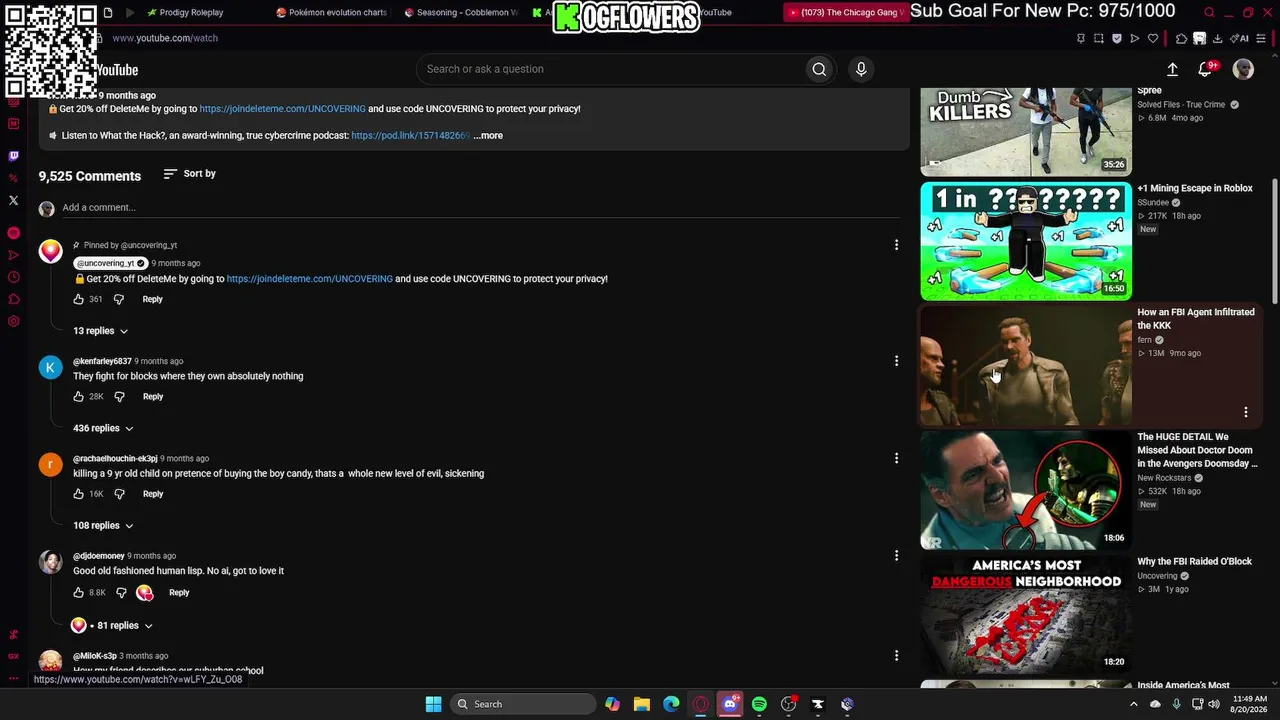
Task: Click the browser address bar URL
Action: (x=165, y=38)
